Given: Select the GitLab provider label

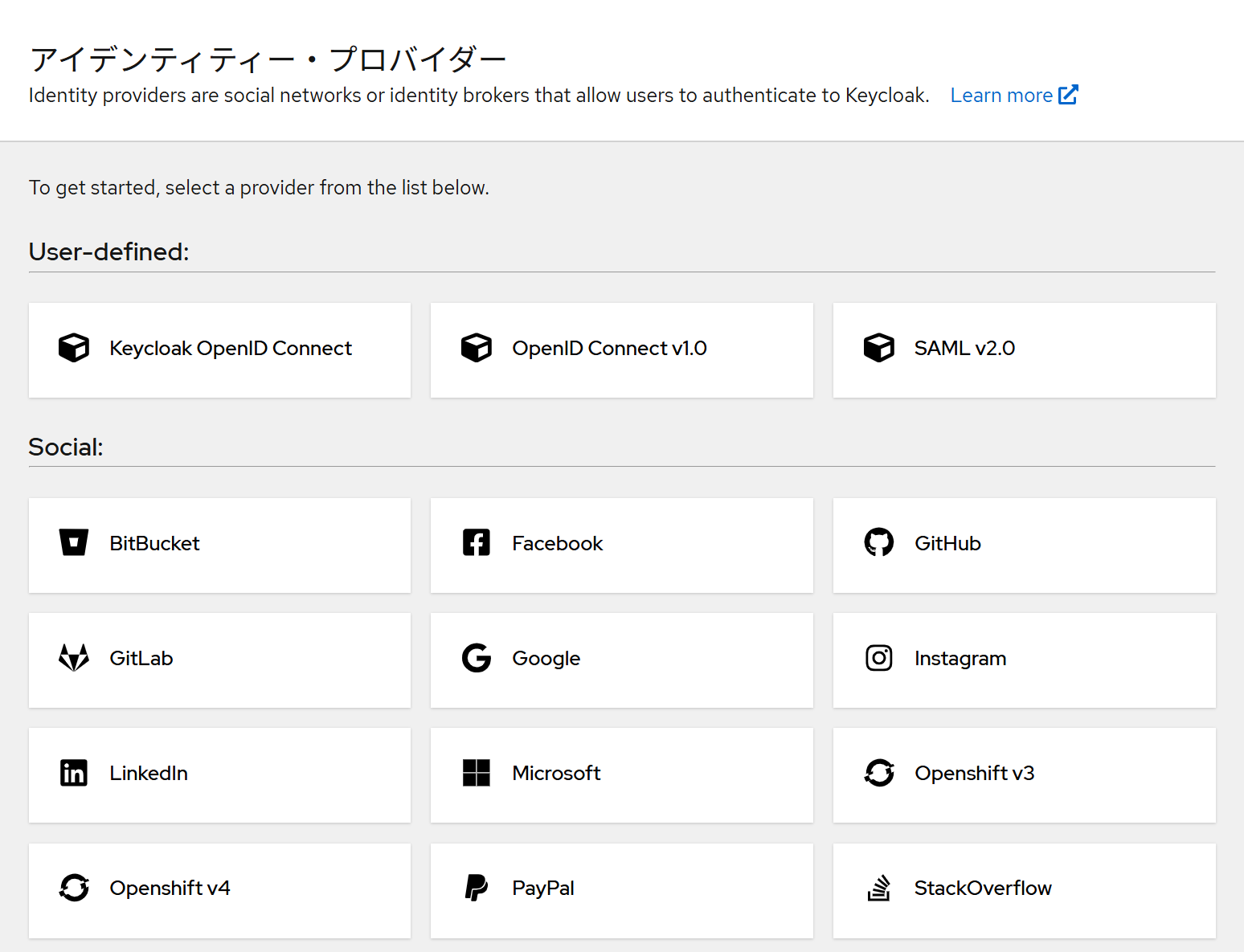Looking at the screenshot, I should 141,658.
